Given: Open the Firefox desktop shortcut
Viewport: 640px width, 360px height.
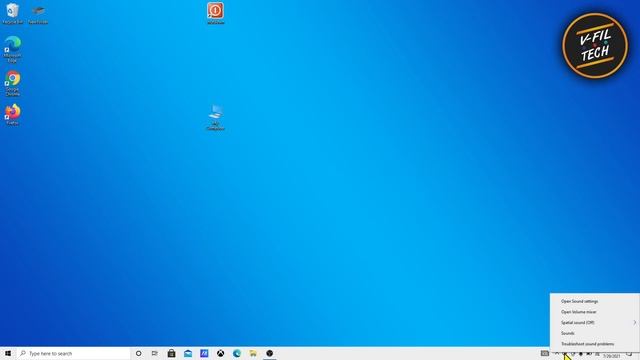Looking at the screenshot, I should (13, 114).
